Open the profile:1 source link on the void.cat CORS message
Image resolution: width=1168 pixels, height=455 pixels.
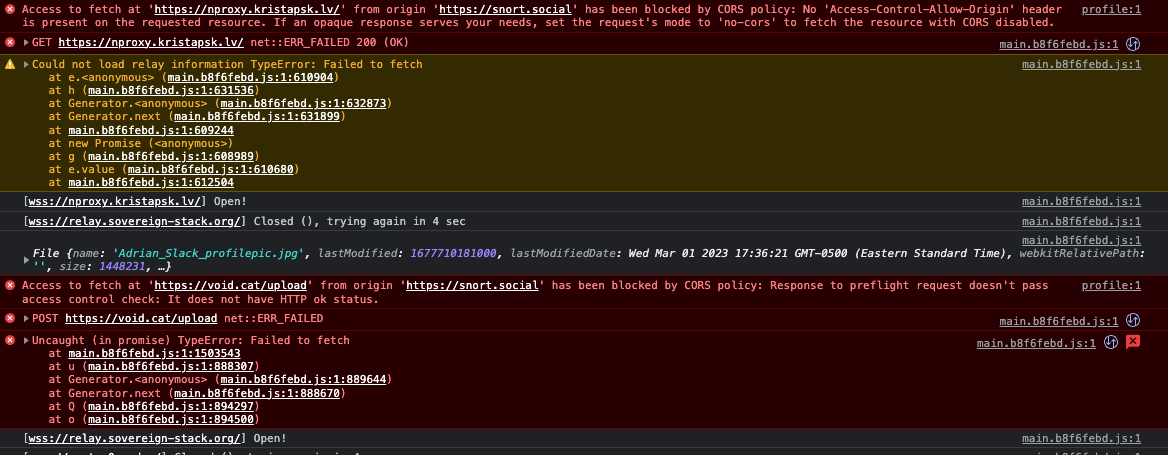[x=1111, y=286]
